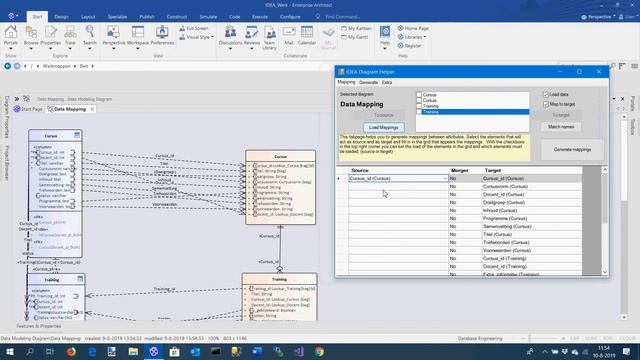
Task: Check the highlighted Training row checkbox
Action: (419, 112)
